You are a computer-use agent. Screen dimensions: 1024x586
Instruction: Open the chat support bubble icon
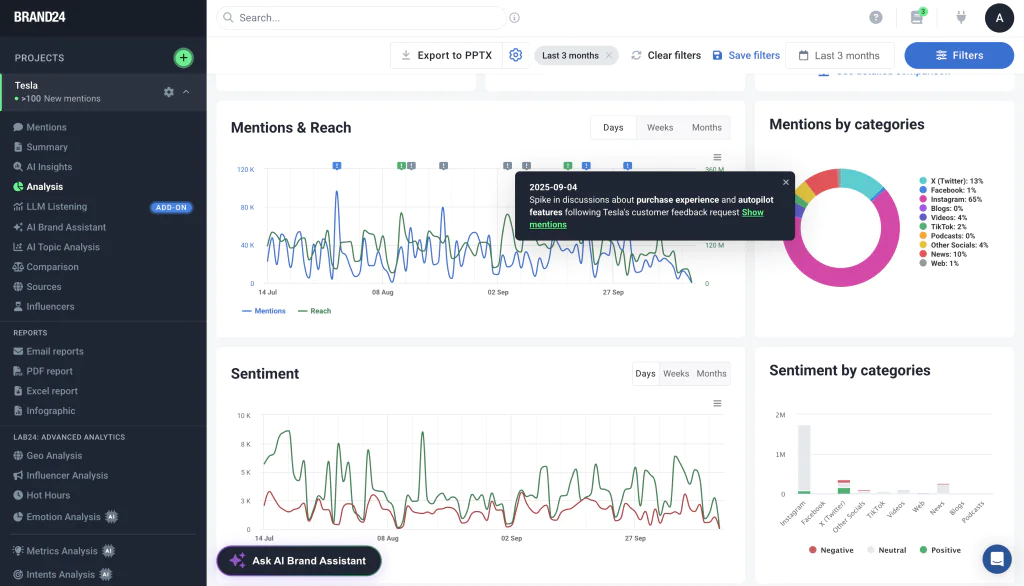pyautogui.click(x=996, y=559)
